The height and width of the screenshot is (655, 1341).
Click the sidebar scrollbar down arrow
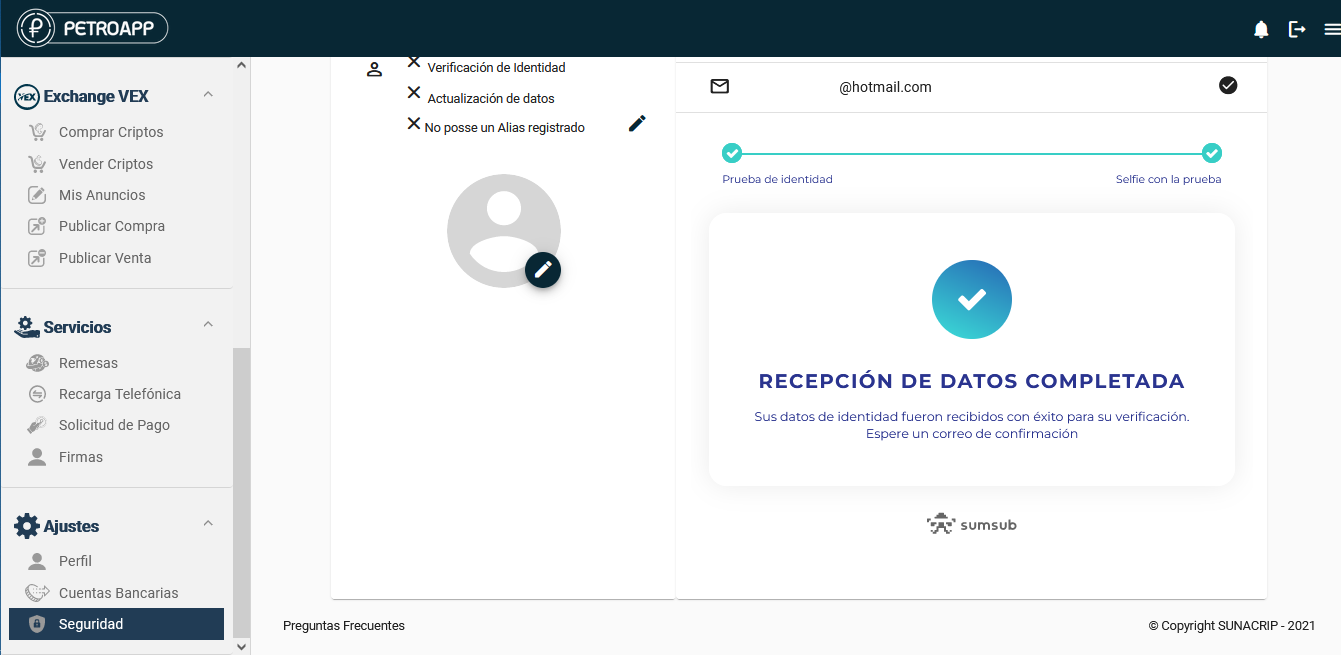pyautogui.click(x=241, y=646)
